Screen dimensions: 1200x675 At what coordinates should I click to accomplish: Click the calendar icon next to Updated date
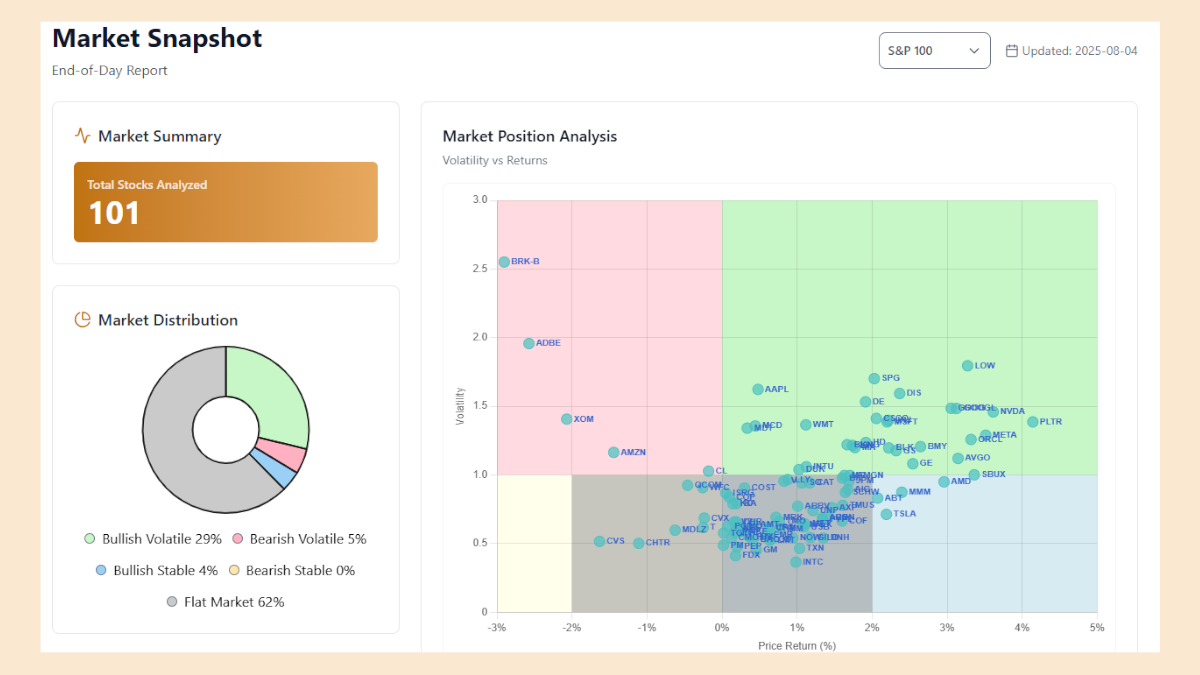(x=1011, y=51)
